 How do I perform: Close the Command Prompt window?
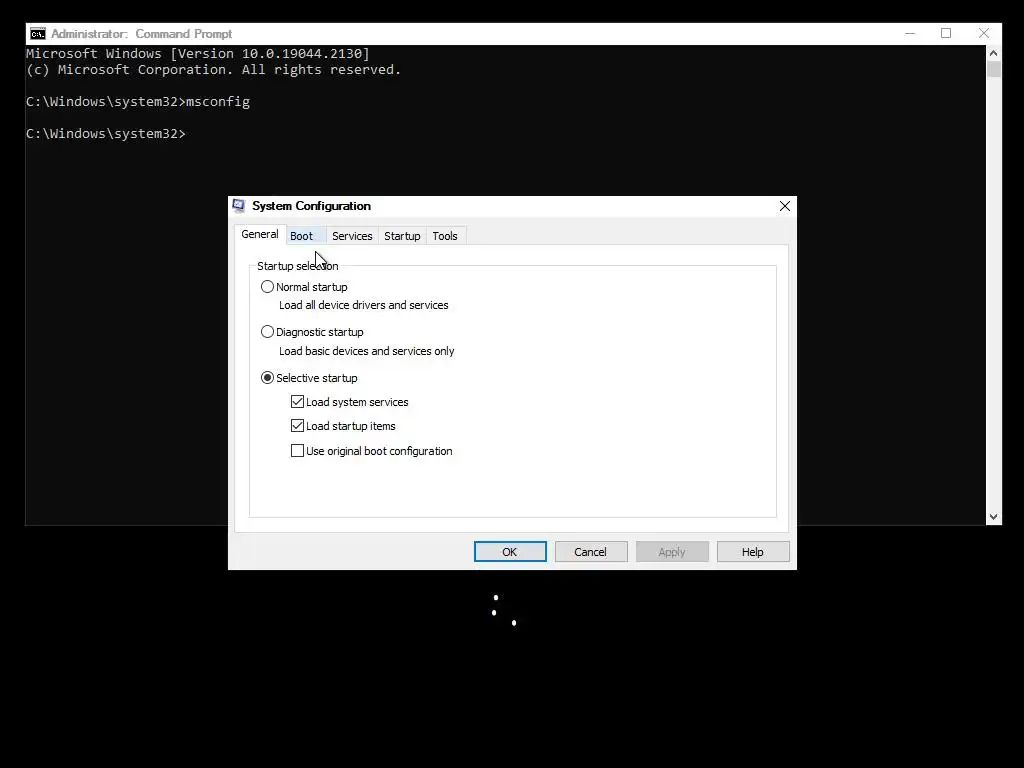pyautogui.click(x=984, y=33)
